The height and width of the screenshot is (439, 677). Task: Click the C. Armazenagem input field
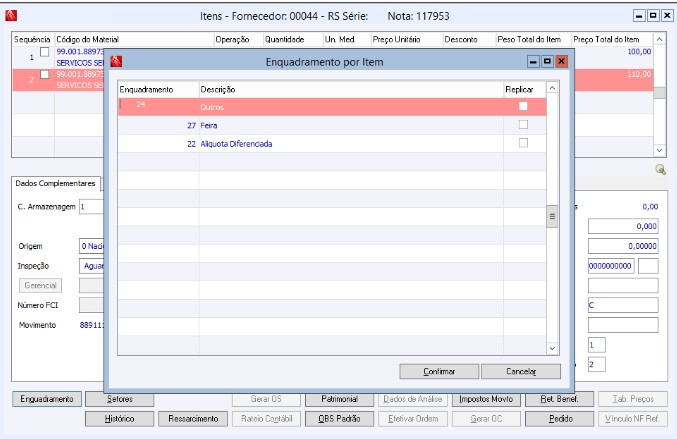pyautogui.click(x=92, y=207)
